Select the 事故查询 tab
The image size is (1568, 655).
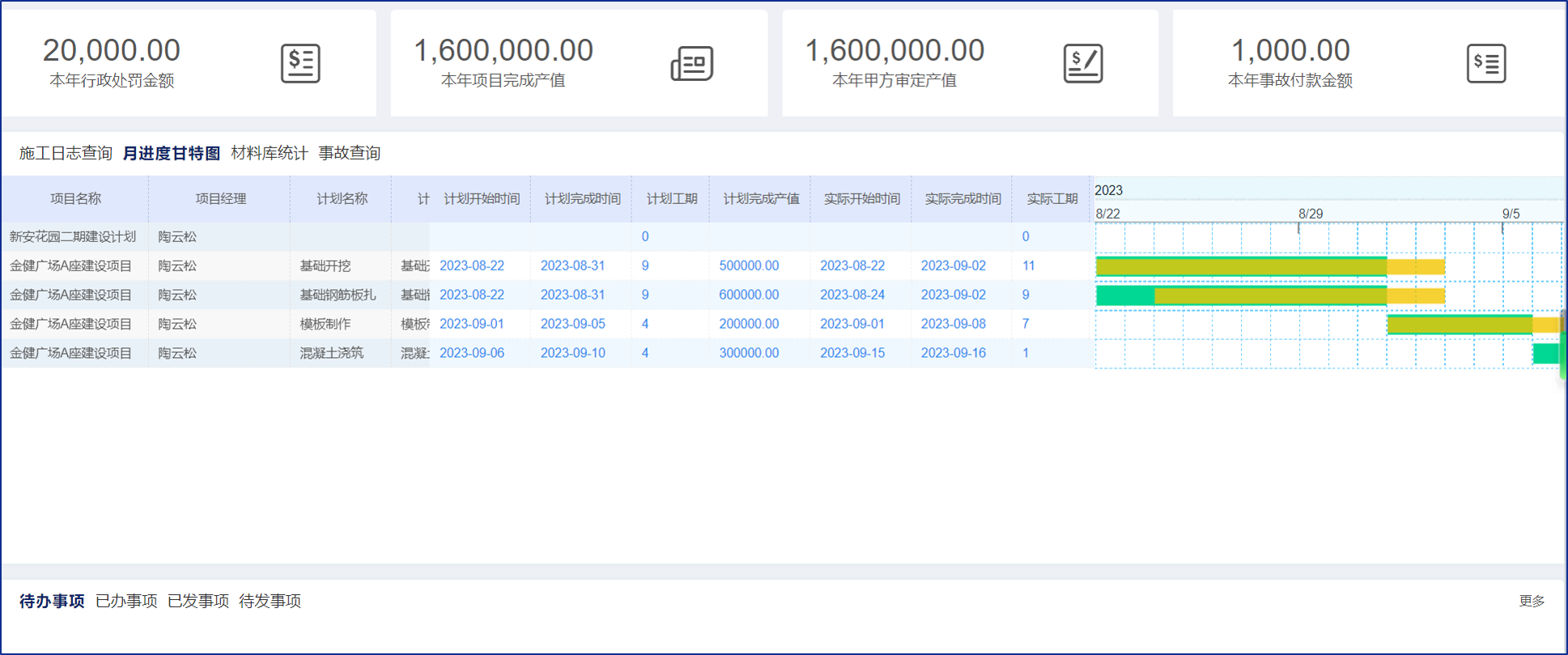[x=349, y=153]
